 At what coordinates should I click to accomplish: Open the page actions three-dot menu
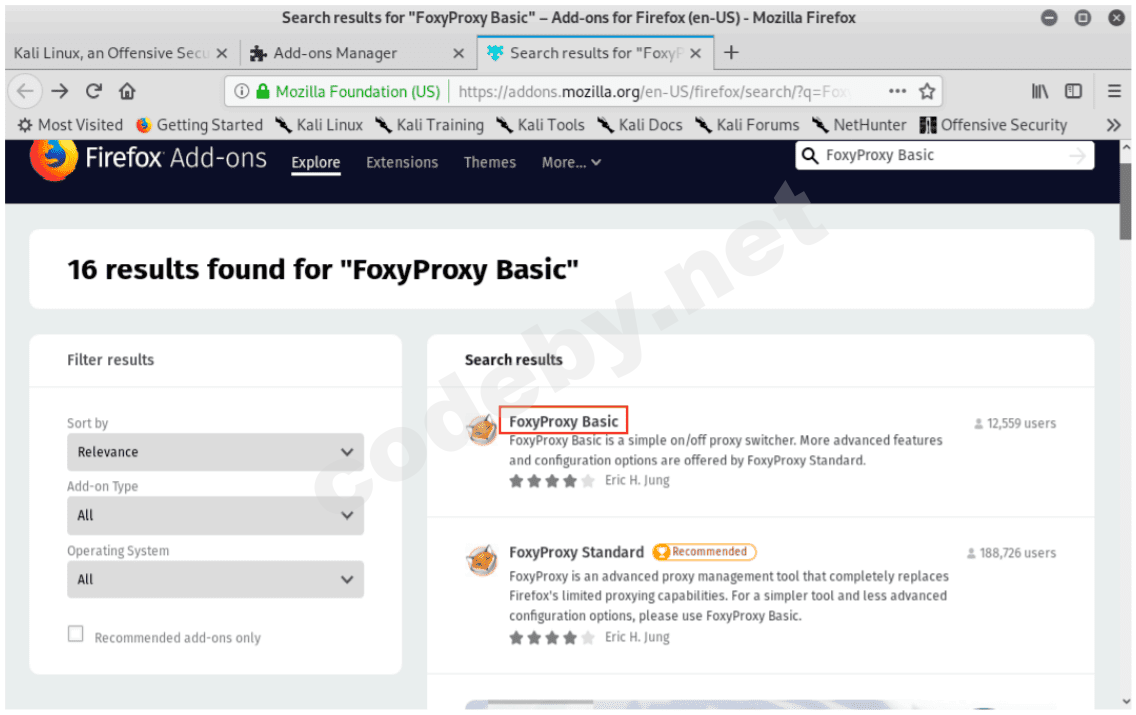tap(897, 91)
